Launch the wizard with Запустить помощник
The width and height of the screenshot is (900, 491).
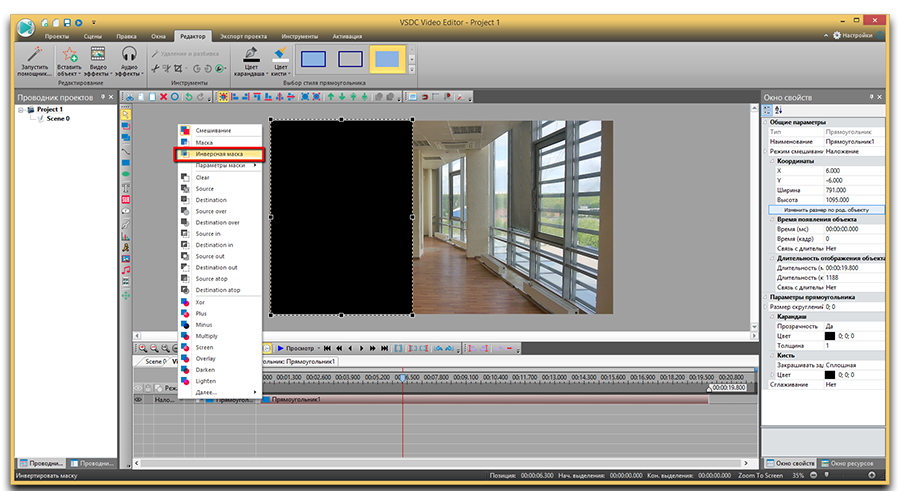click(x=34, y=61)
